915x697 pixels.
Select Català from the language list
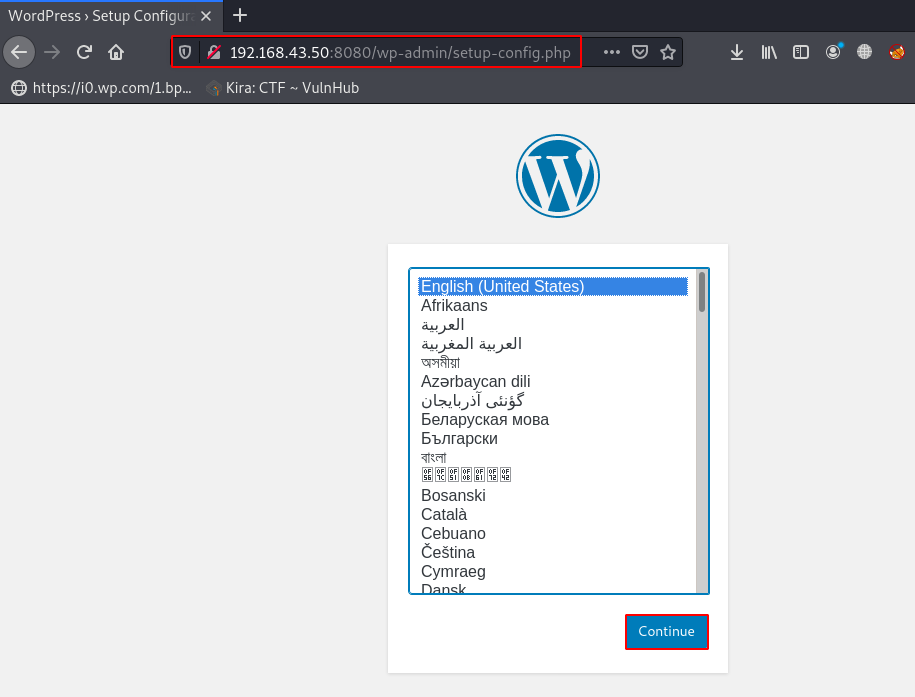[553, 514]
